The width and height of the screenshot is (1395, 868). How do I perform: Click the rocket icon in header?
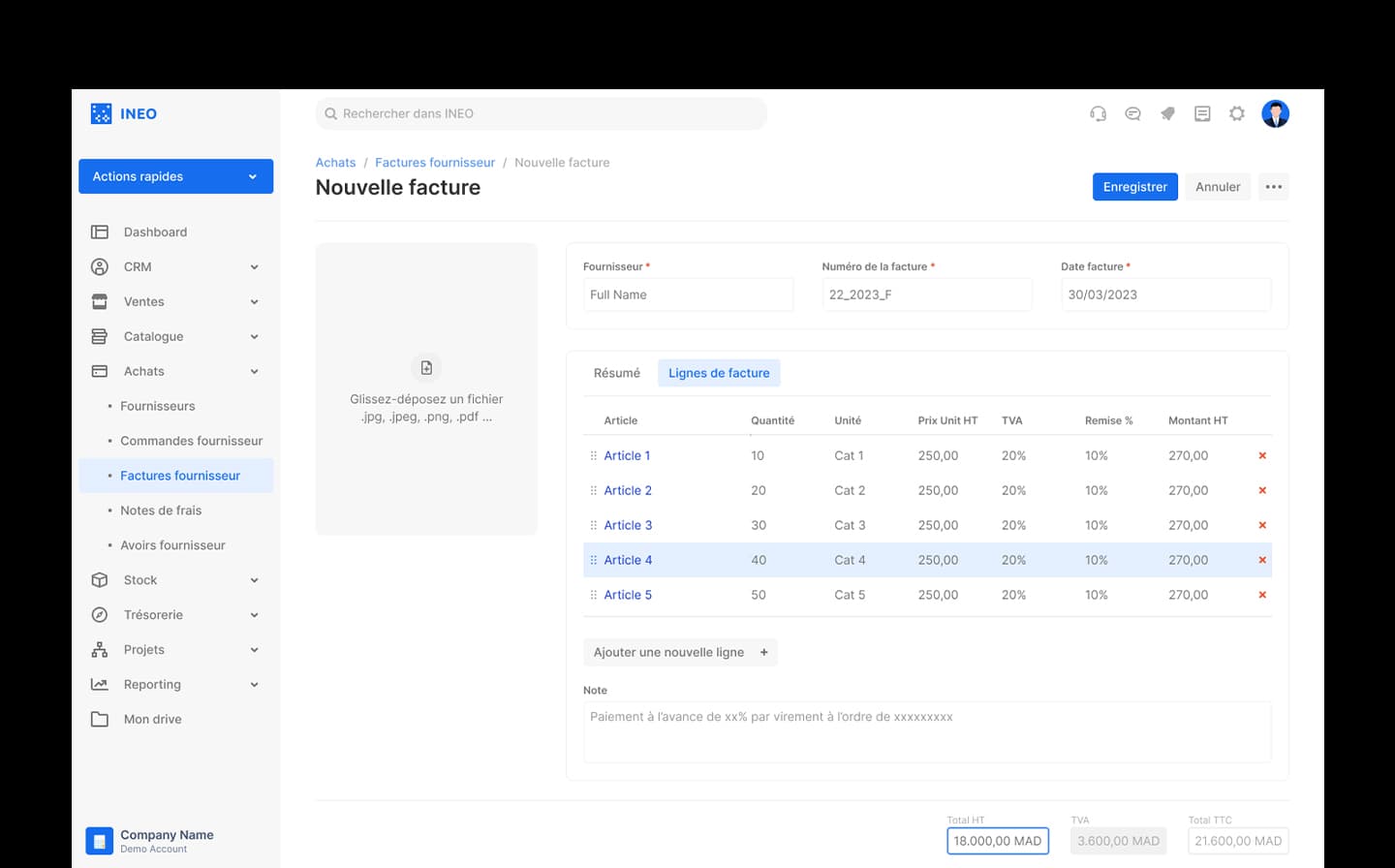[1167, 114]
